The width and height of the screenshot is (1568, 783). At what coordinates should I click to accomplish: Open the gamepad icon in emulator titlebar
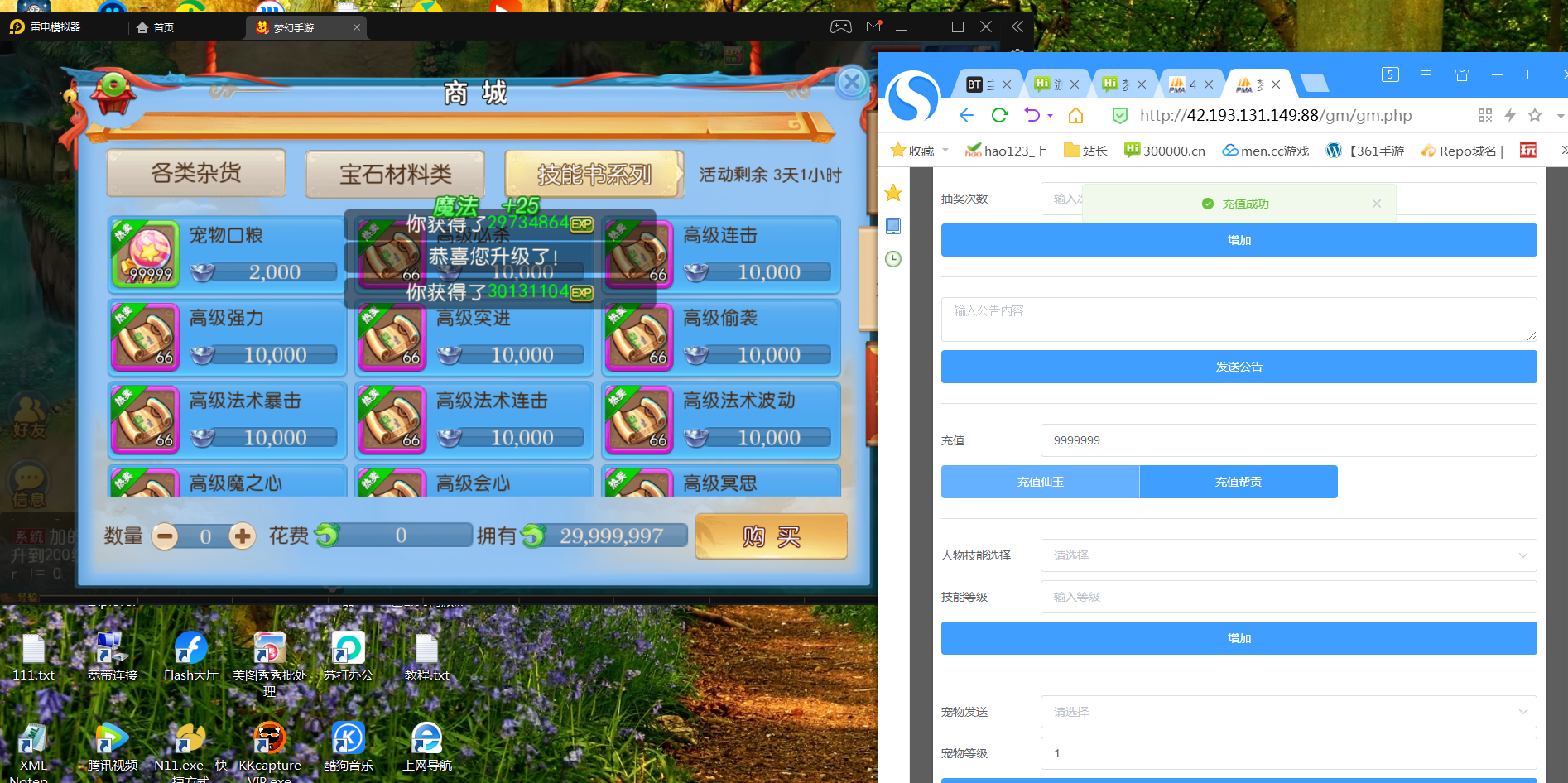(x=840, y=26)
